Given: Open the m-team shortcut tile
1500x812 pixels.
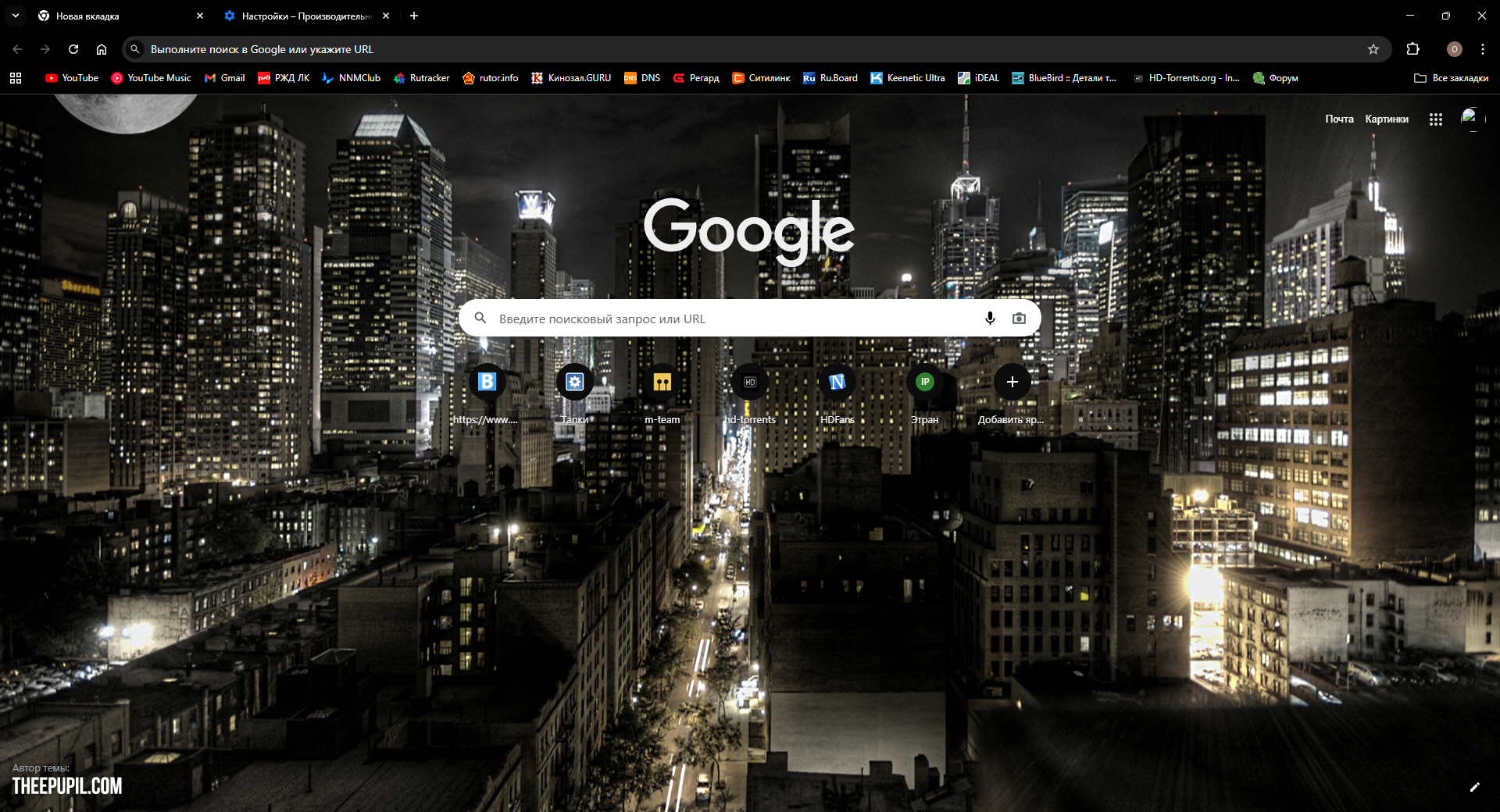Looking at the screenshot, I should 662,383.
